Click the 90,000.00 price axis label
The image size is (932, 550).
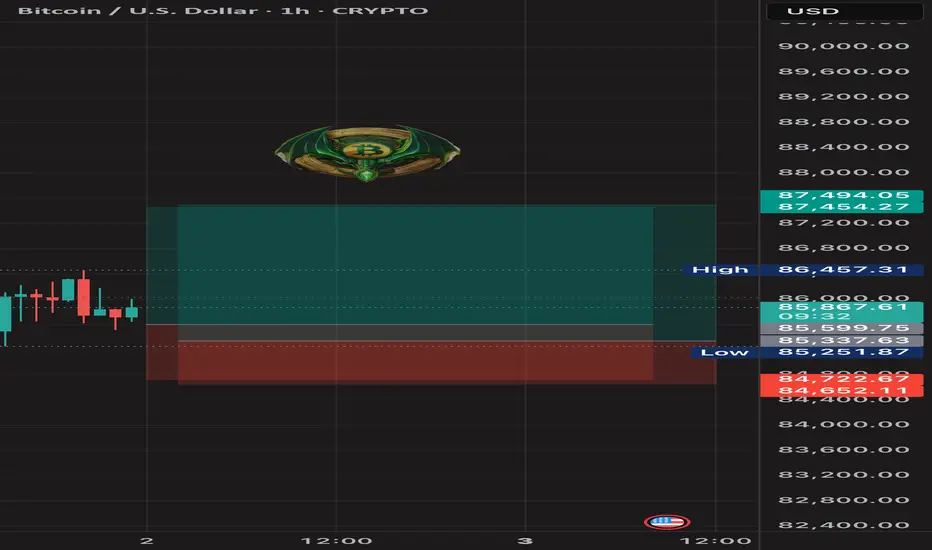coord(844,46)
